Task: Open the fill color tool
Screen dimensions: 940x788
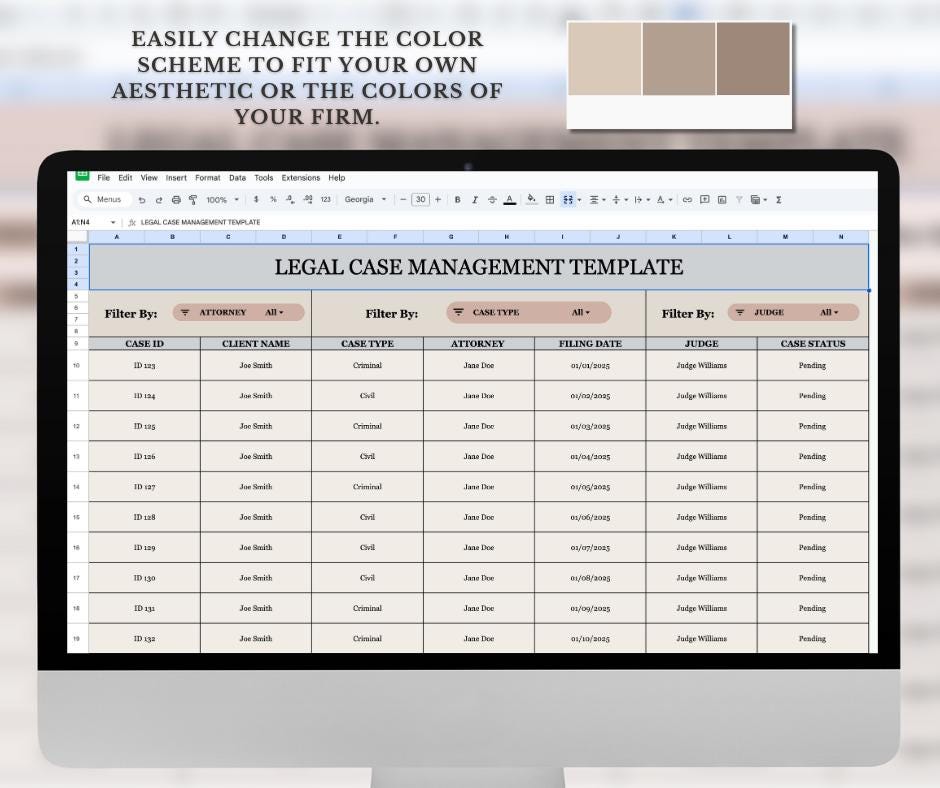Action: (x=531, y=199)
